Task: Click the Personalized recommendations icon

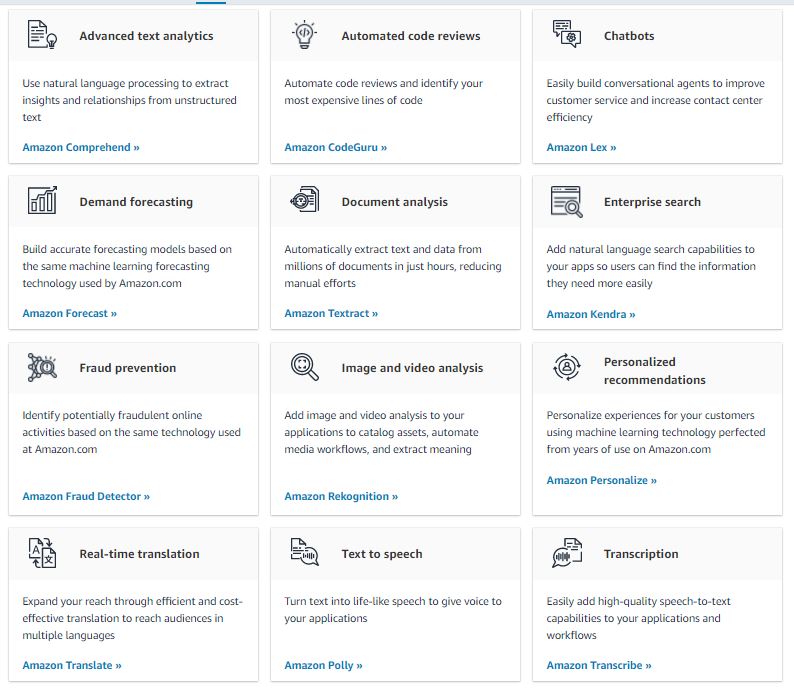Action: pyautogui.click(x=567, y=367)
